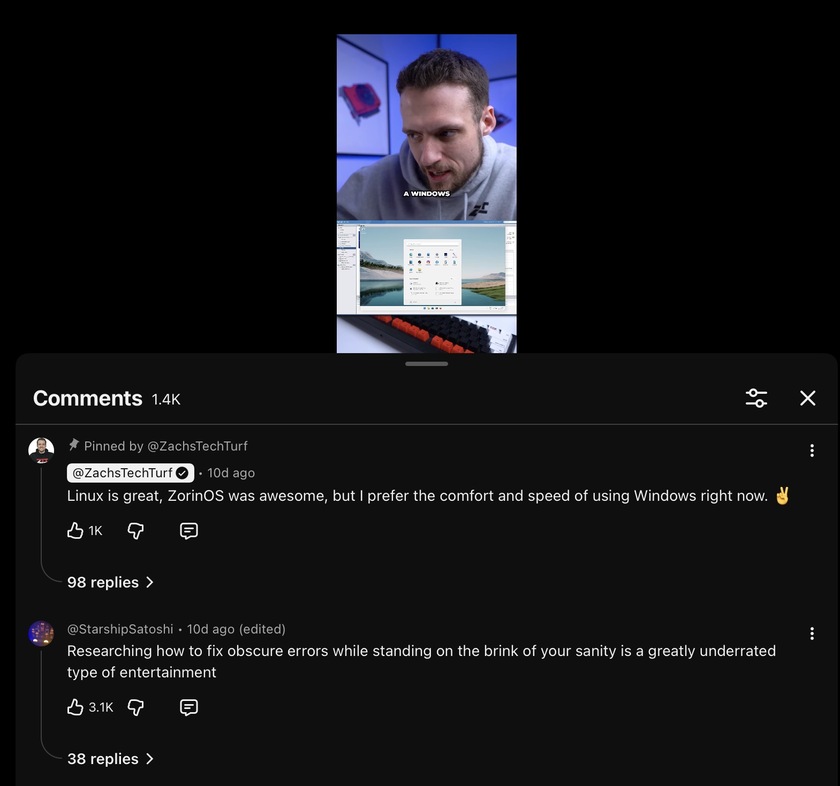
Task: Open the more options menu for StarshipSatoshi's comment
Action: (x=812, y=633)
